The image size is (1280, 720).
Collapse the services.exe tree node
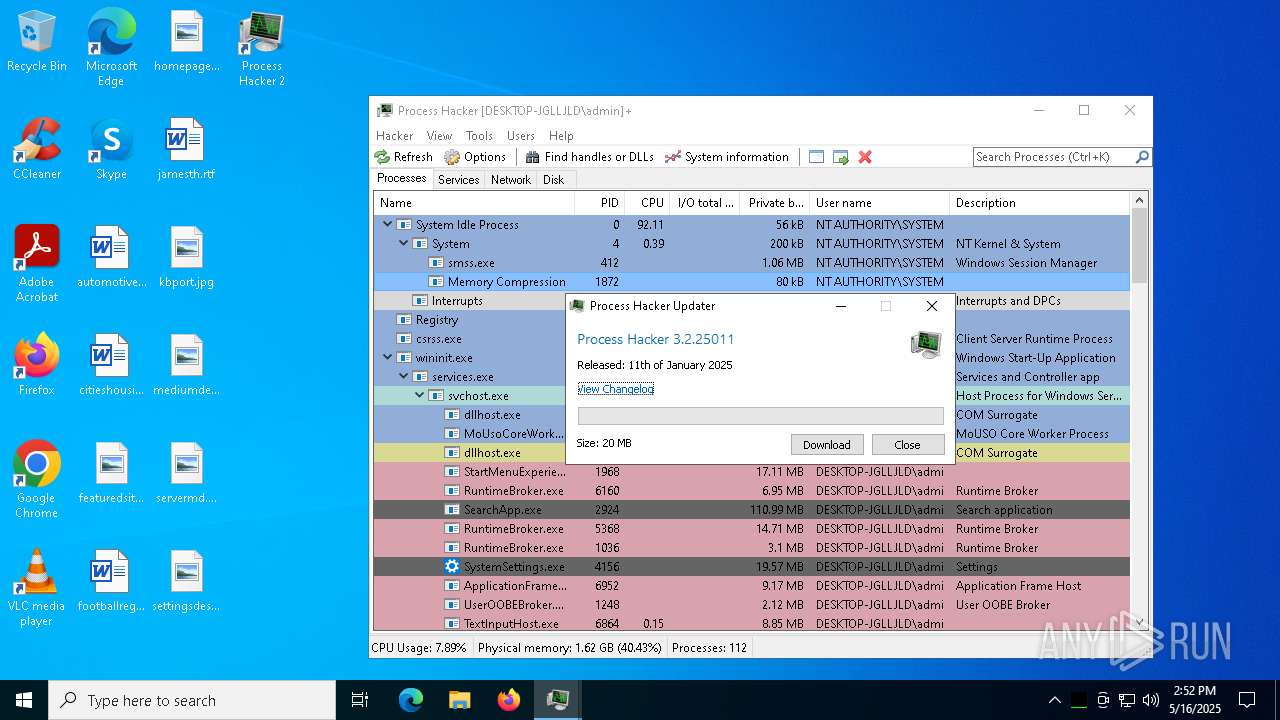click(x=404, y=377)
